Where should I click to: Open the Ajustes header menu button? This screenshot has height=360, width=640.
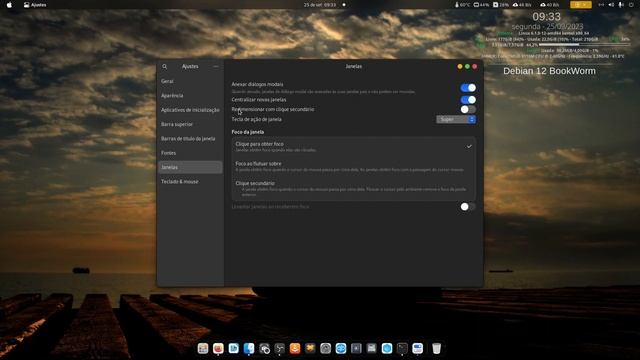click(216, 67)
